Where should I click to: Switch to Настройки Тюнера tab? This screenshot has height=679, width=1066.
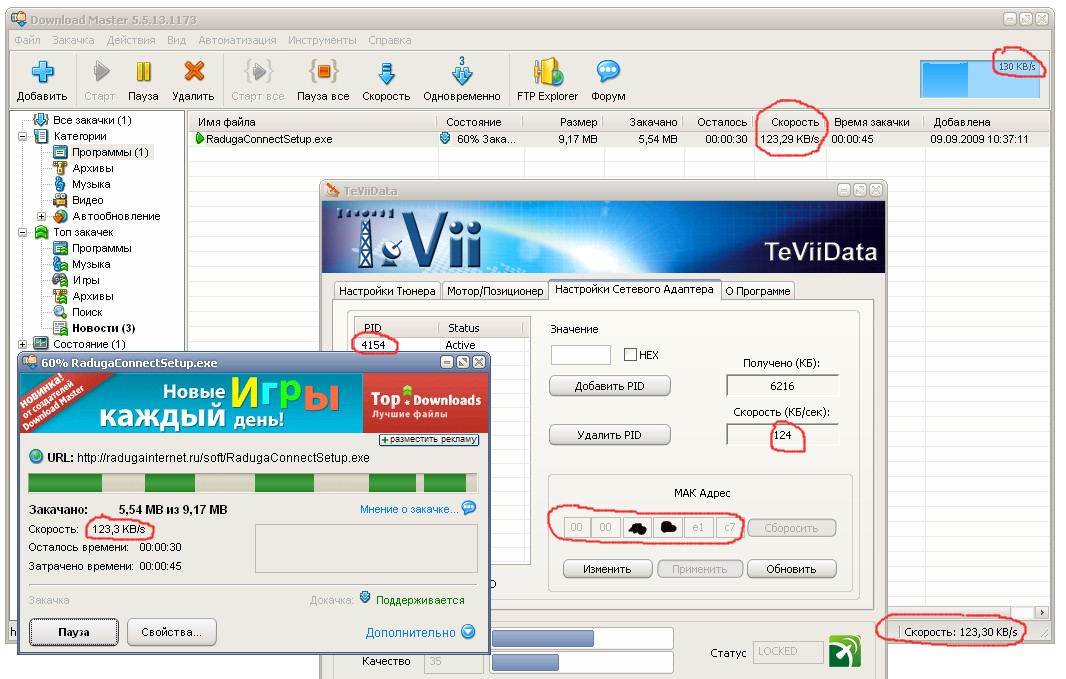(x=387, y=291)
